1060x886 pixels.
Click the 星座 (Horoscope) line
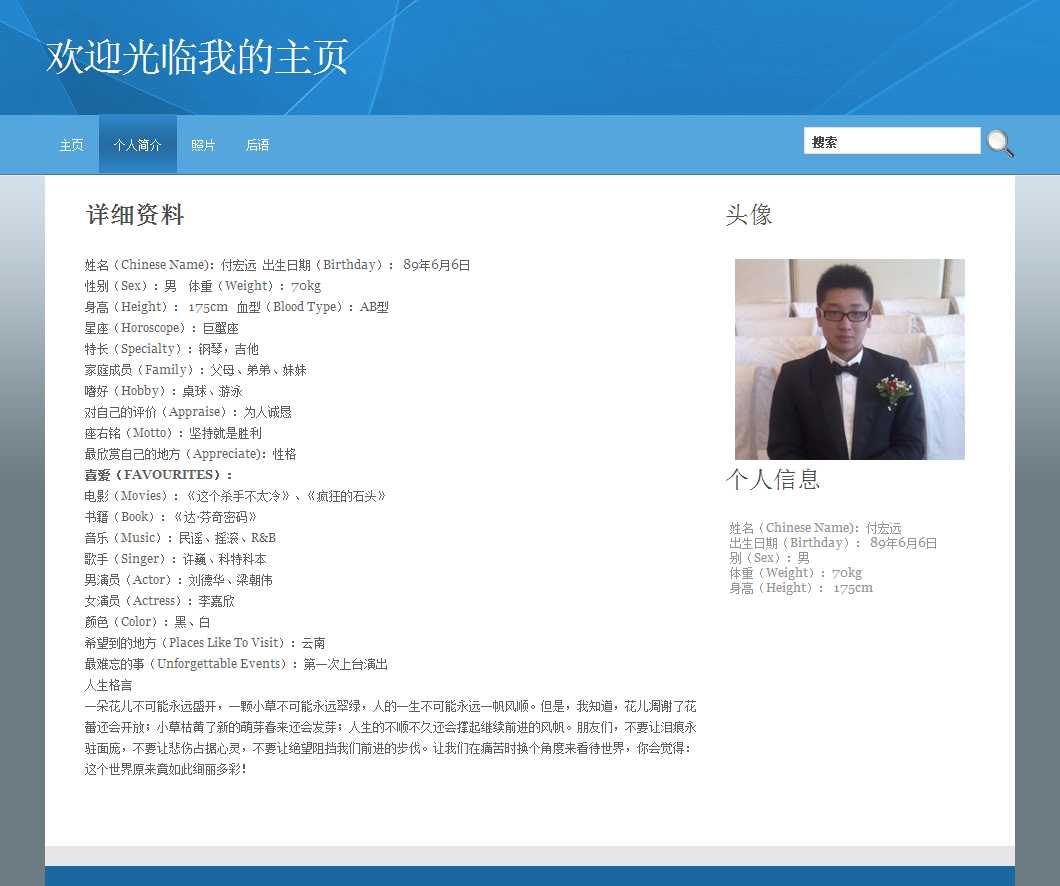point(161,328)
